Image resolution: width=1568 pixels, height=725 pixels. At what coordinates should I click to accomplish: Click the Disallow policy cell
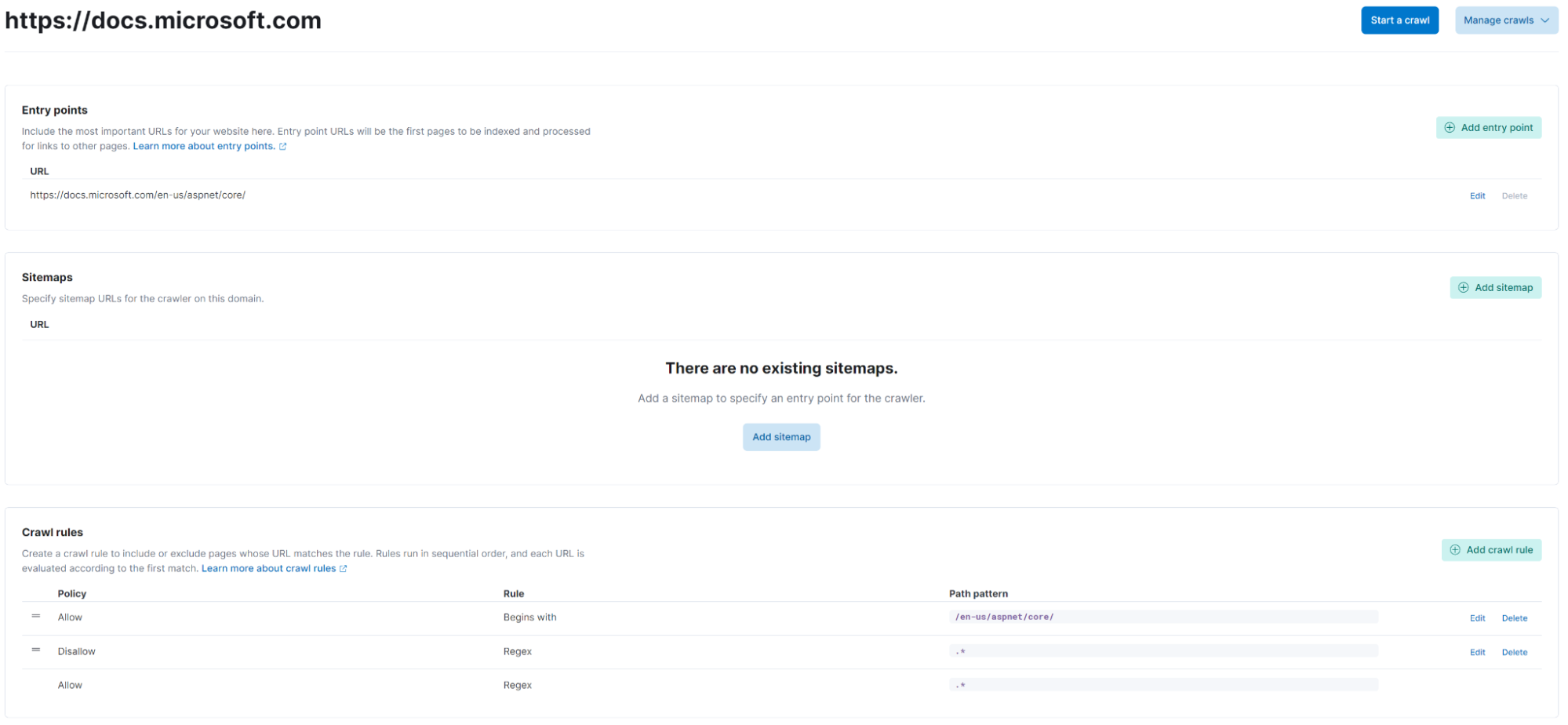(76, 651)
